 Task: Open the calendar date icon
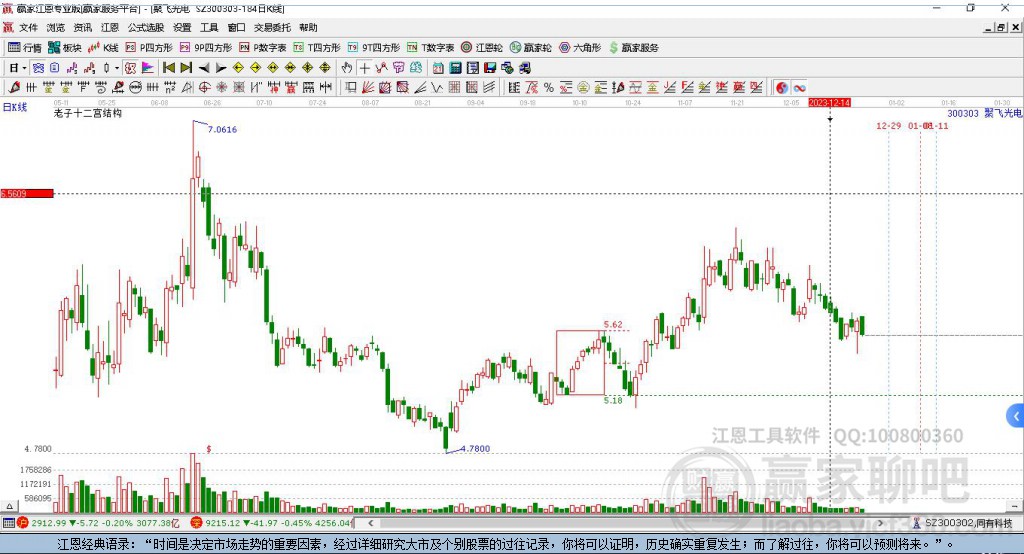click(x=438, y=68)
